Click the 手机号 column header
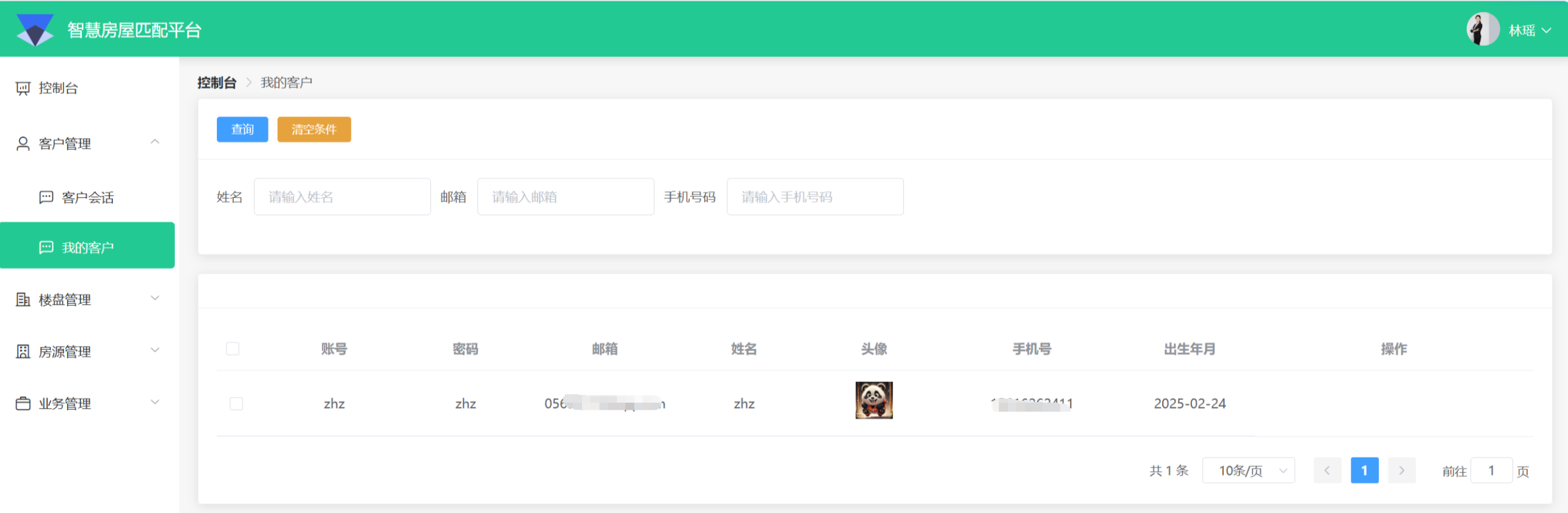 [x=1032, y=349]
